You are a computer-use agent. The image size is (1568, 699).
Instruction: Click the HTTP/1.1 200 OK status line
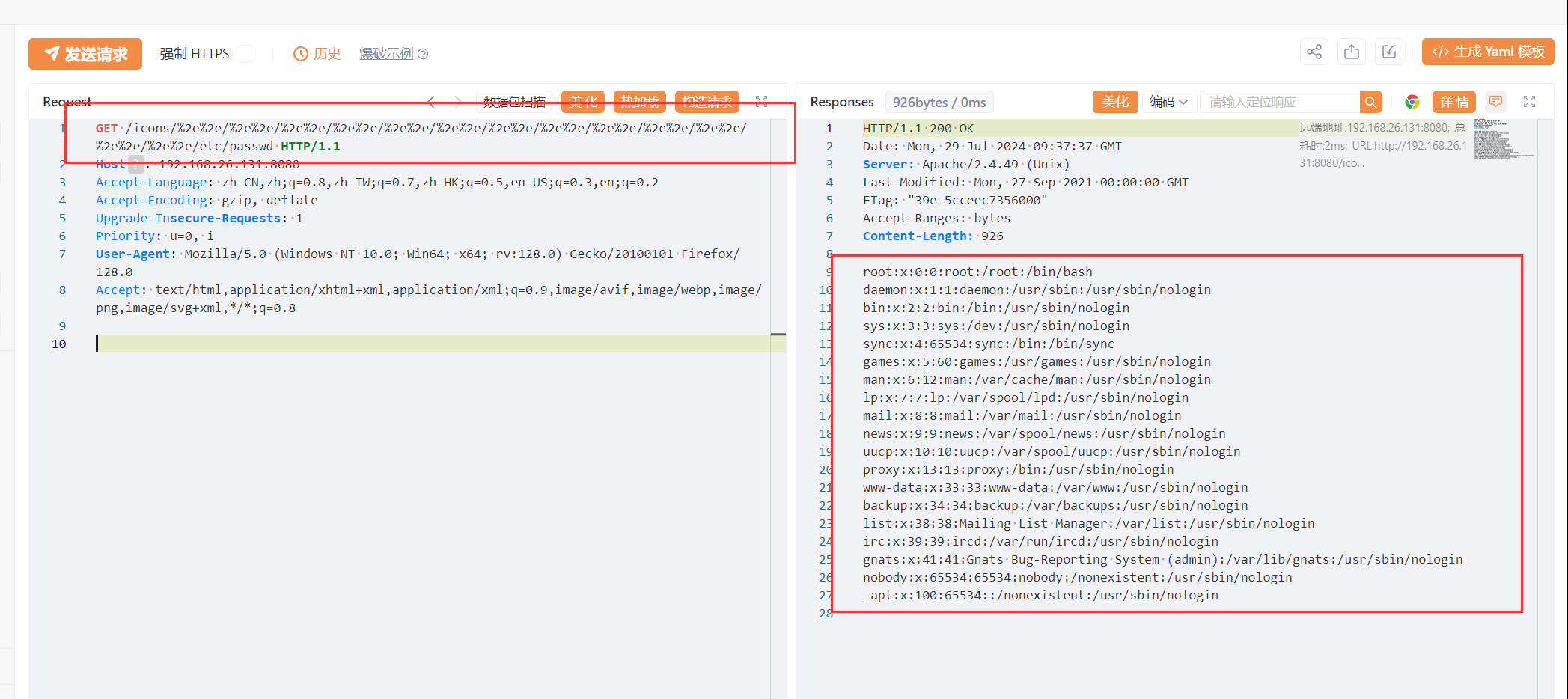click(x=918, y=128)
